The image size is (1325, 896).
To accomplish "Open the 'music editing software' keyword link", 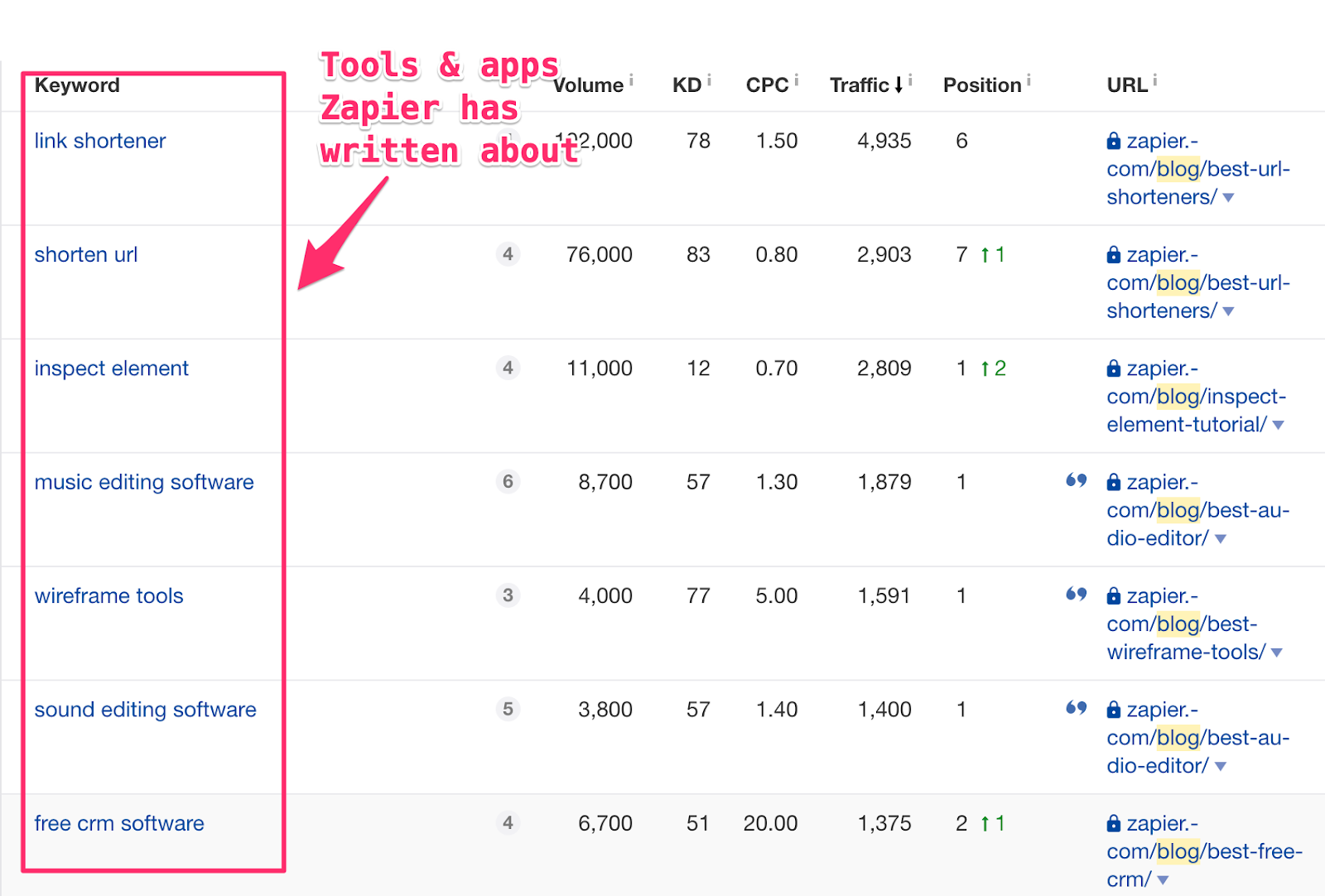I will point(144,482).
